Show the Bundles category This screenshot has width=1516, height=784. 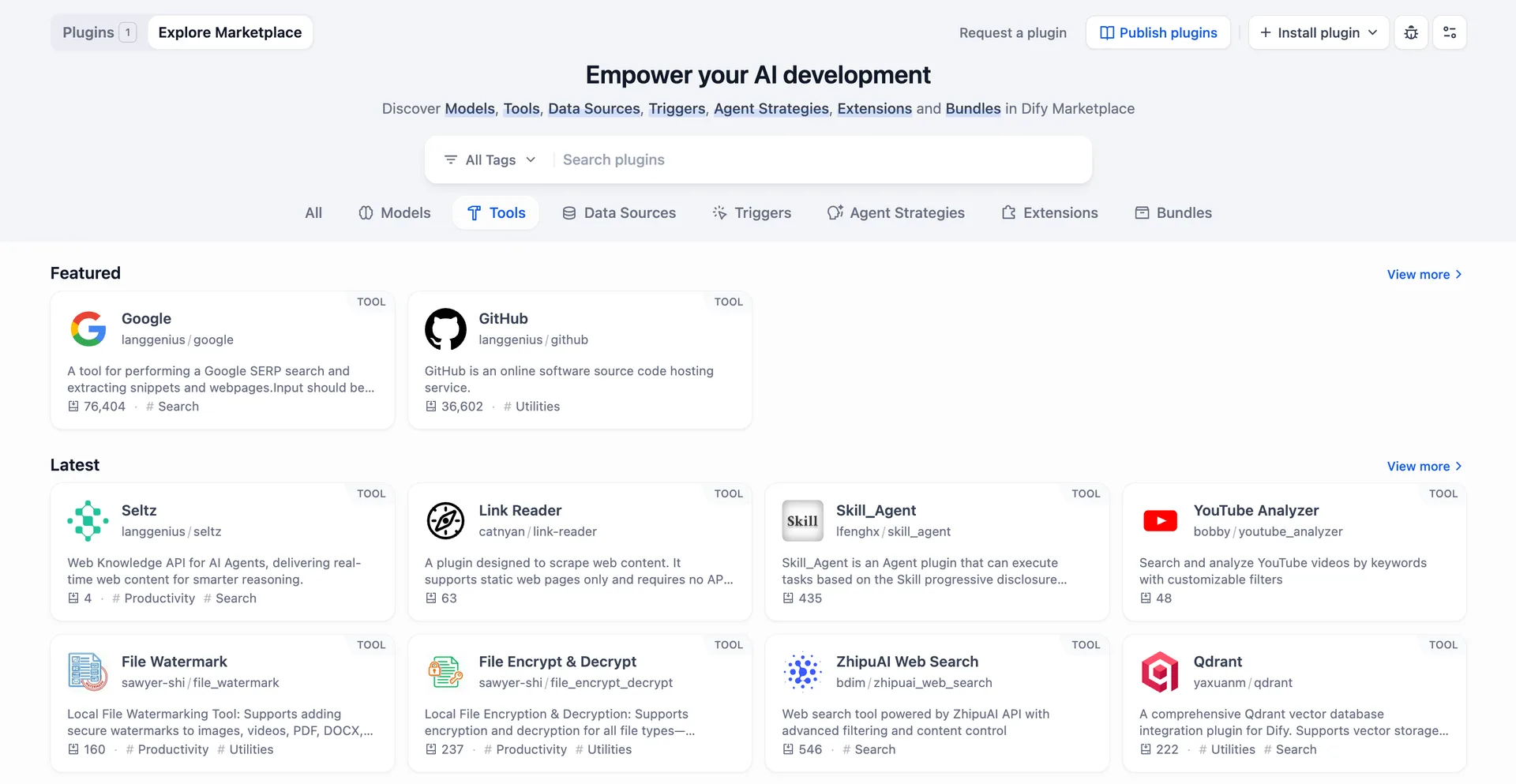coord(1173,213)
